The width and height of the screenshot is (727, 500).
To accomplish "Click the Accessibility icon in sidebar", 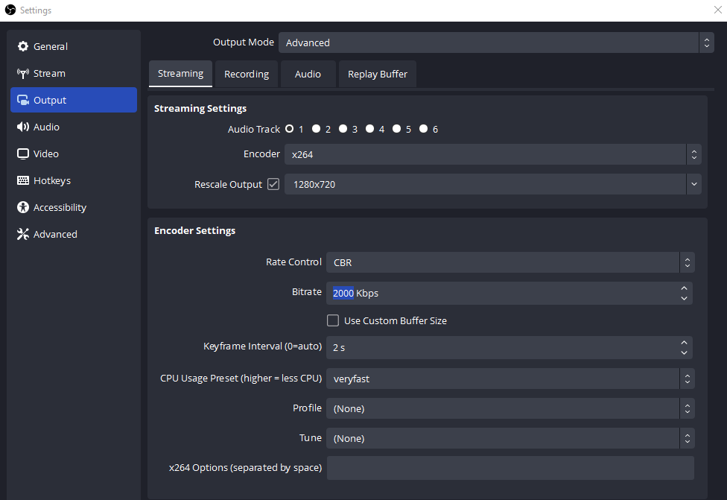I will point(23,208).
